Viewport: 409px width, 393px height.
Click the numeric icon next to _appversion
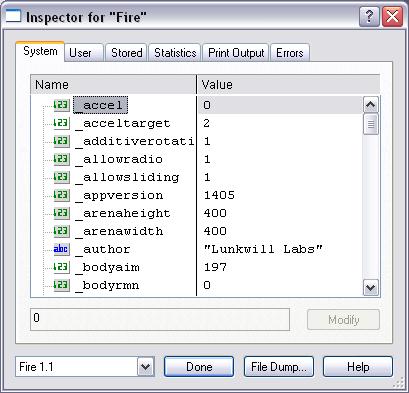pyautogui.click(x=61, y=195)
